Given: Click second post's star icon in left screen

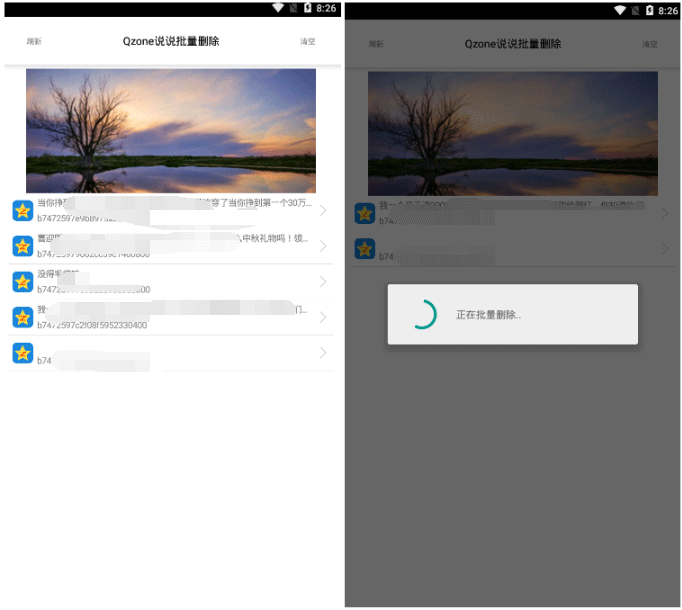Looking at the screenshot, I should coord(22,246).
